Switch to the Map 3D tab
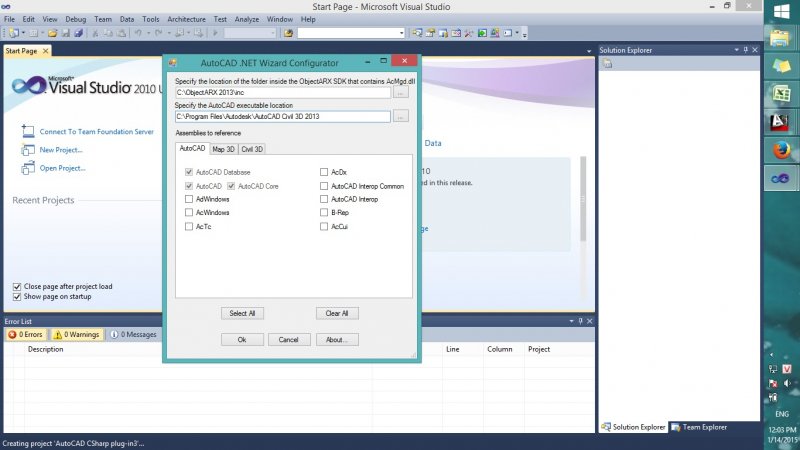The width and height of the screenshot is (800, 450). tap(223, 149)
